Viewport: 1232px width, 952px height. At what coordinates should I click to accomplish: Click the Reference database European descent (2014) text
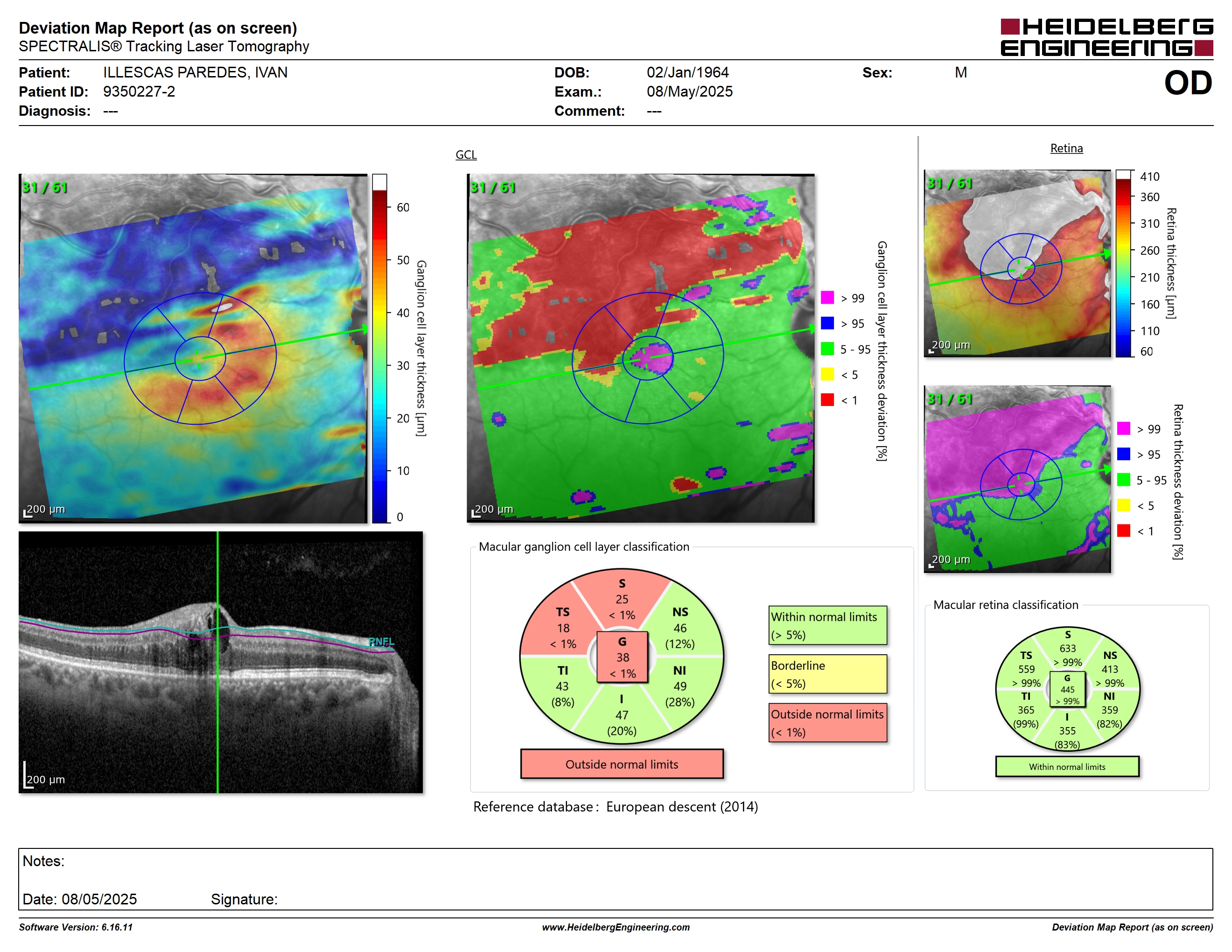pos(616,807)
